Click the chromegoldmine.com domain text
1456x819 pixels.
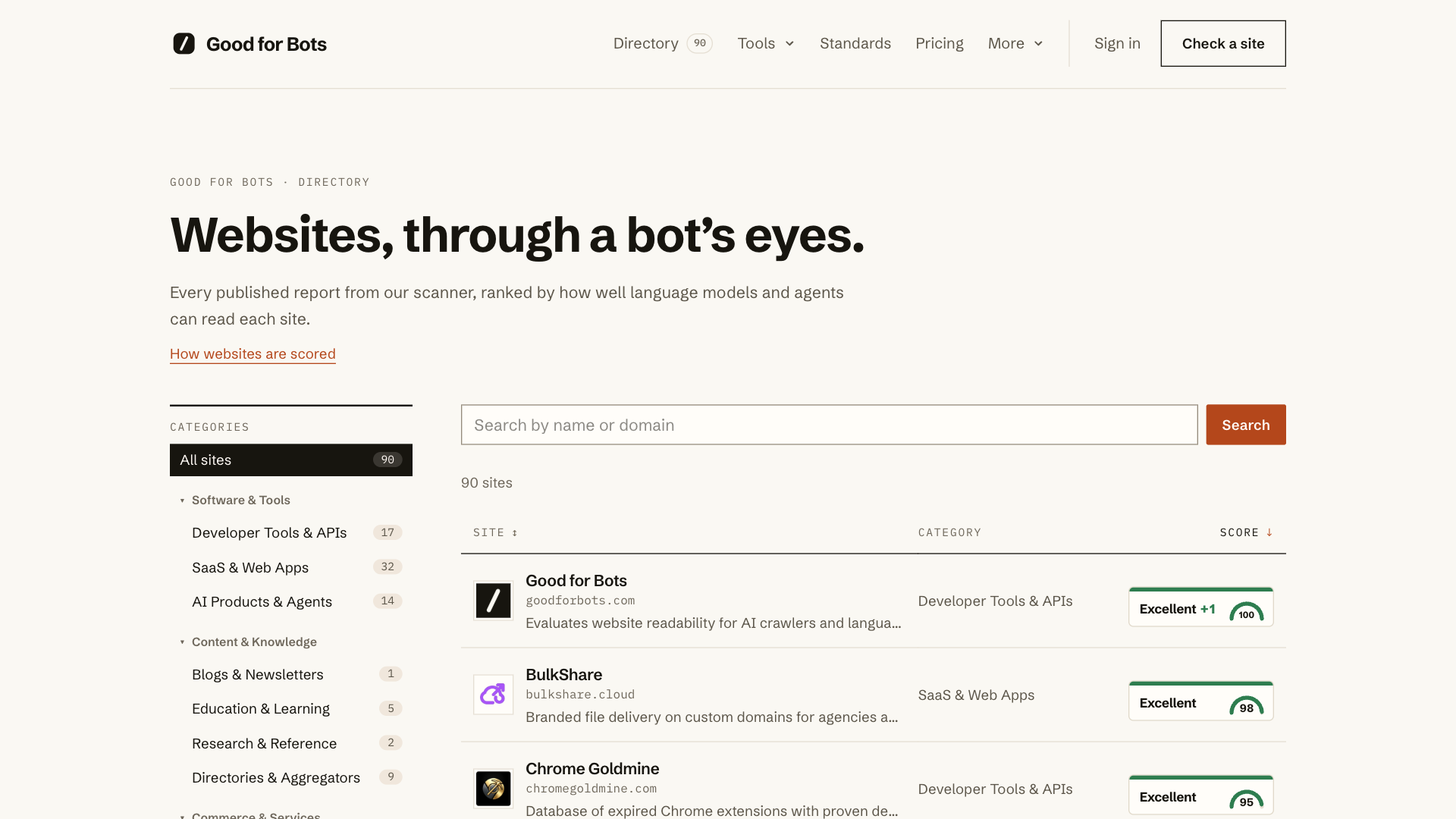[x=591, y=789]
